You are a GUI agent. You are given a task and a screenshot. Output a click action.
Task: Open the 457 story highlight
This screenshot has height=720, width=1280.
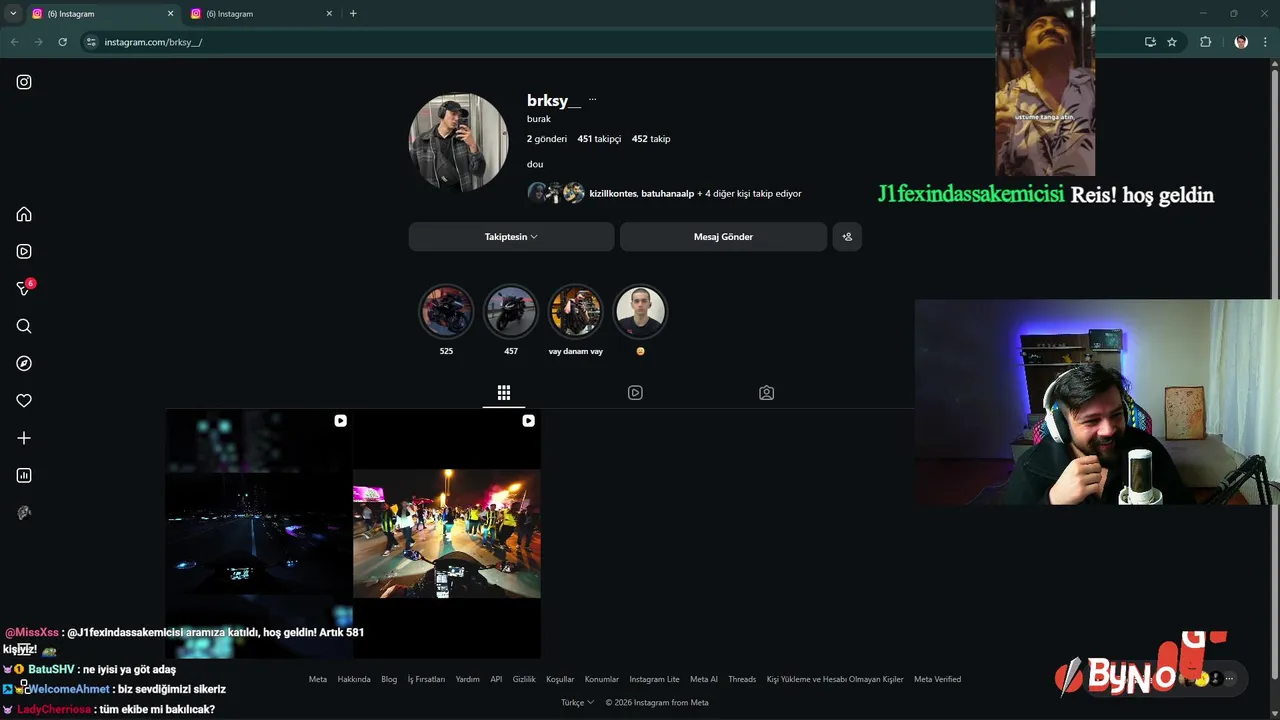click(511, 312)
